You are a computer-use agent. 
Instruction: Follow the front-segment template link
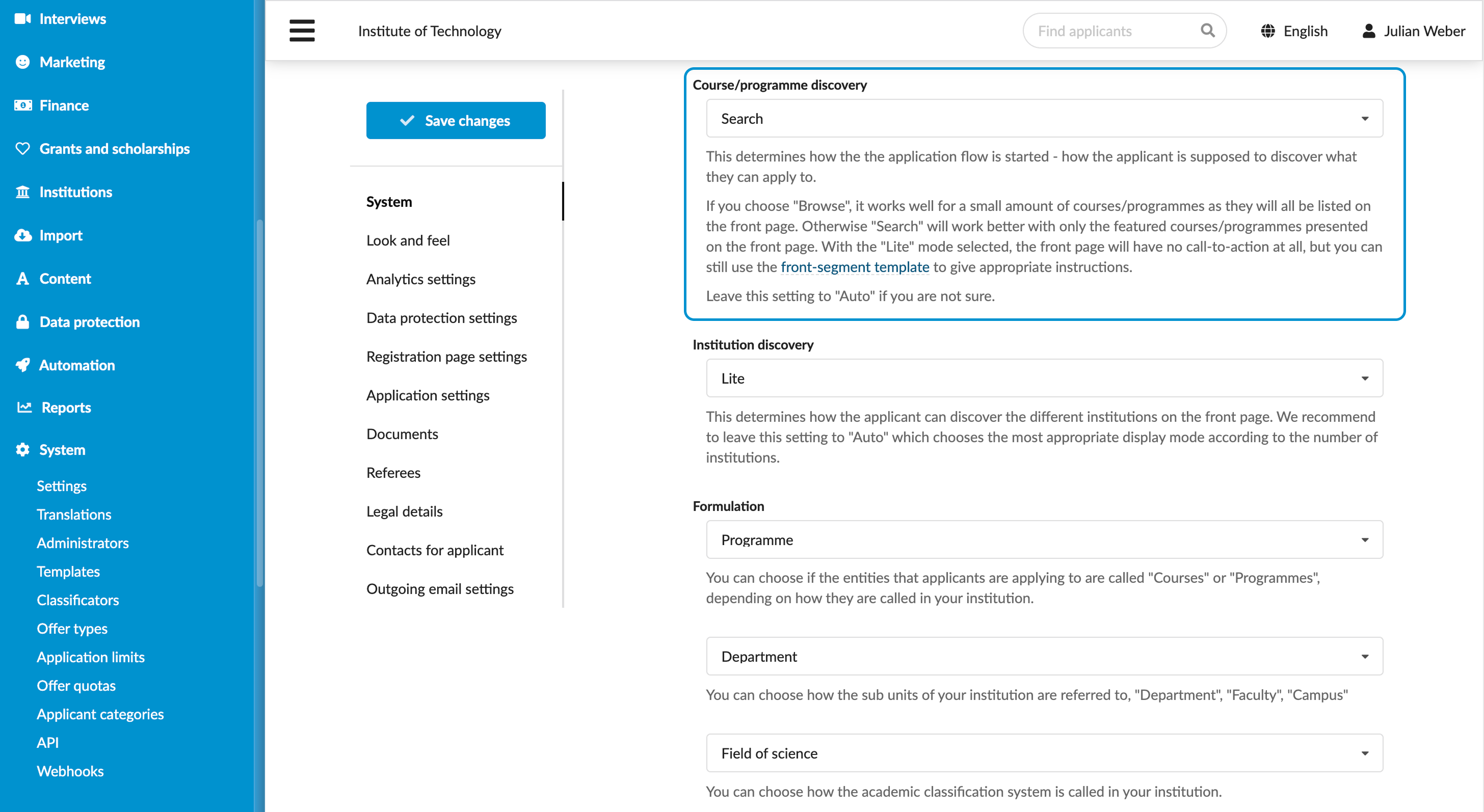click(855, 266)
